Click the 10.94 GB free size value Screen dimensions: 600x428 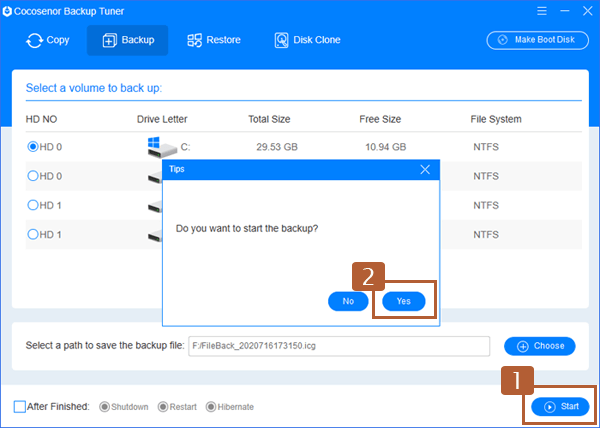coord(385,147)
